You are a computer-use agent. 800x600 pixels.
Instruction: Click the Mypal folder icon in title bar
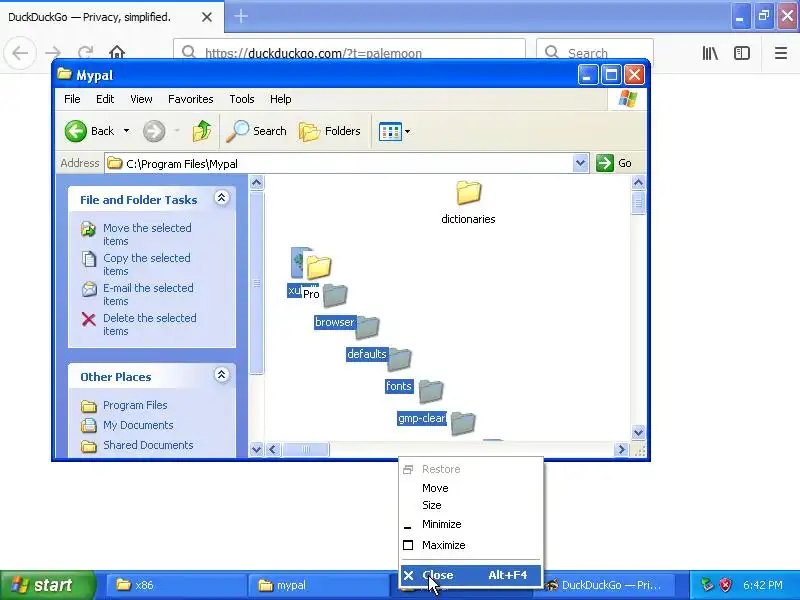pos(64,74)
